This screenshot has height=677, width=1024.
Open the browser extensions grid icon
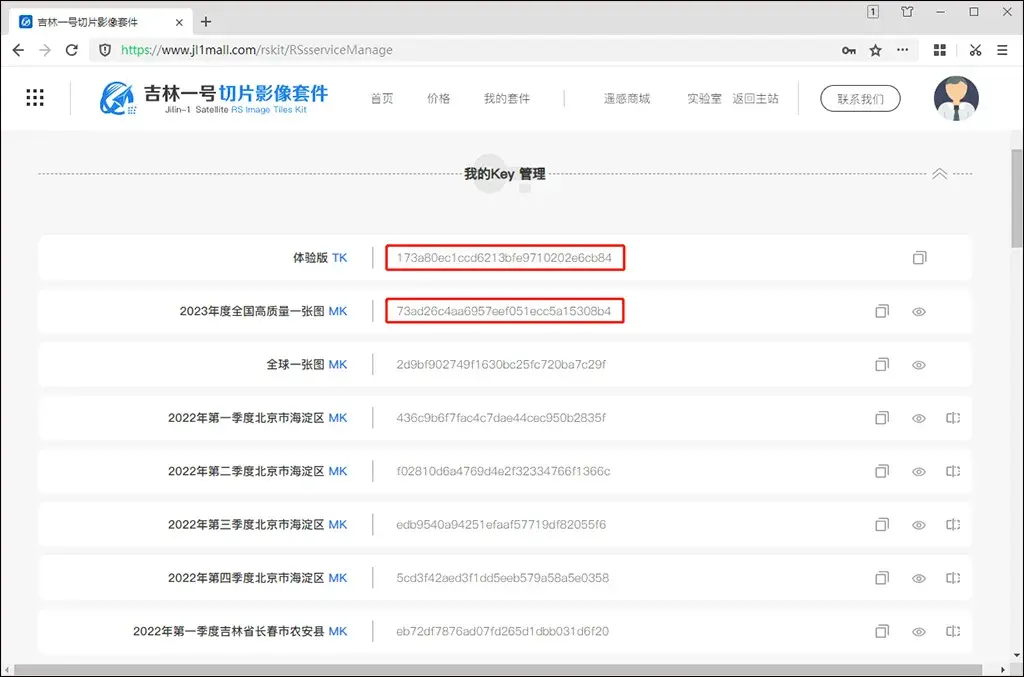point(940,50)
